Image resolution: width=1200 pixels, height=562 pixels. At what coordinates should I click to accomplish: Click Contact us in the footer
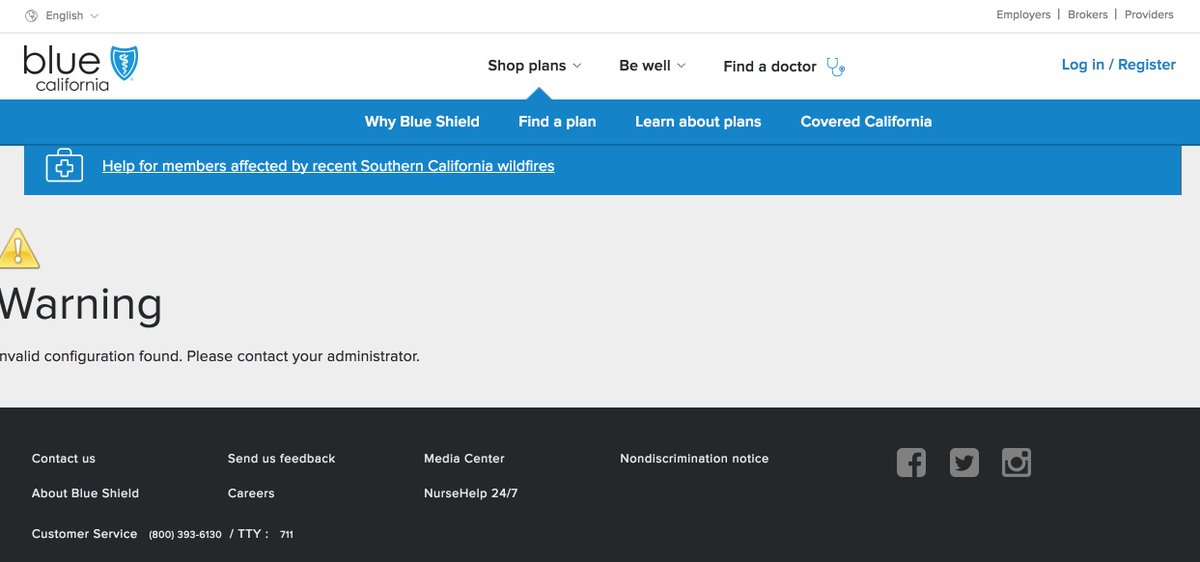pyautogui.click(x=64, y=459)
